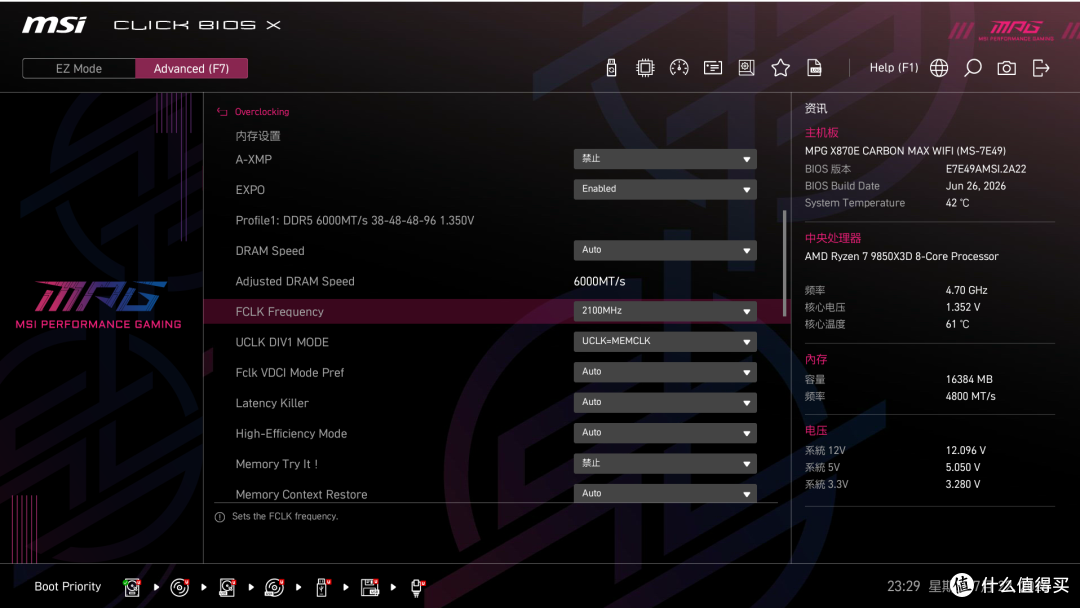Click the memory capacity 16384 MB
1080x608 pixels.
(x=969, y=379)
